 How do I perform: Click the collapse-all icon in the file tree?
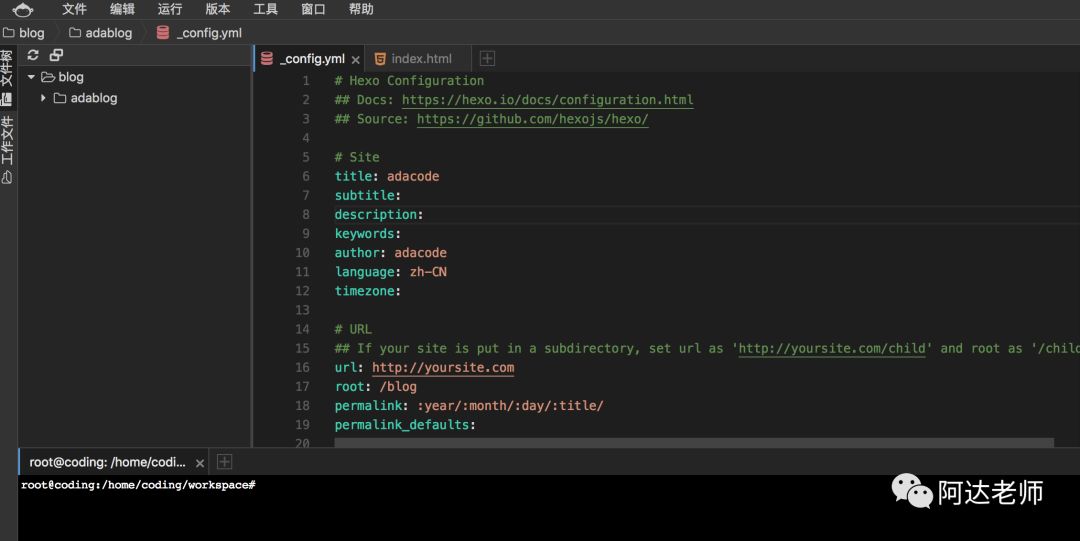56,55
